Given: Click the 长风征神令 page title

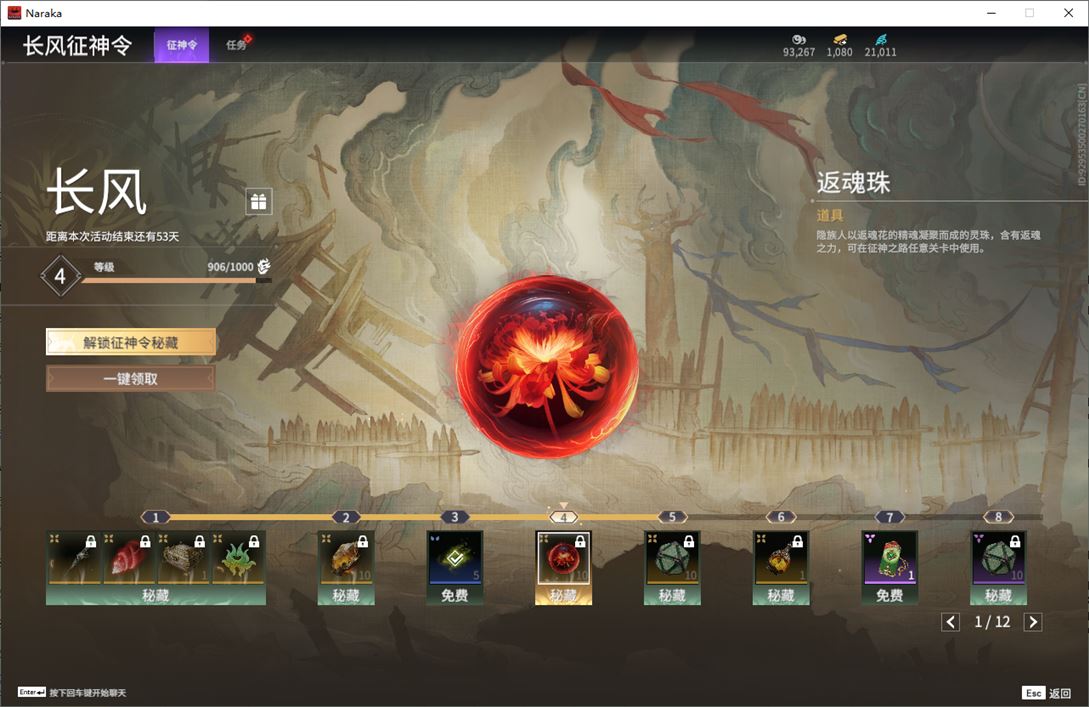Looking at the screenshot, I should pos(77,45).
